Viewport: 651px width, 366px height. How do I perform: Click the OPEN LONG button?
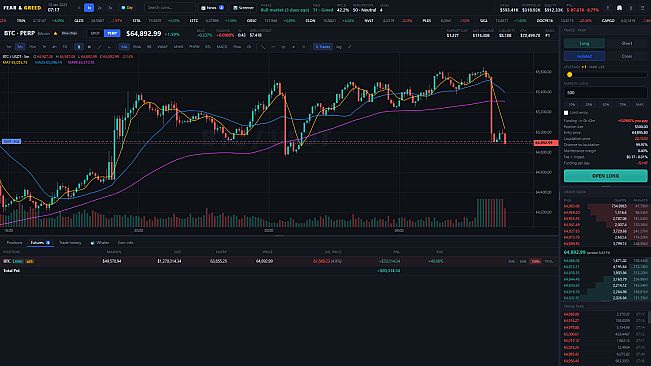point(605,176)
